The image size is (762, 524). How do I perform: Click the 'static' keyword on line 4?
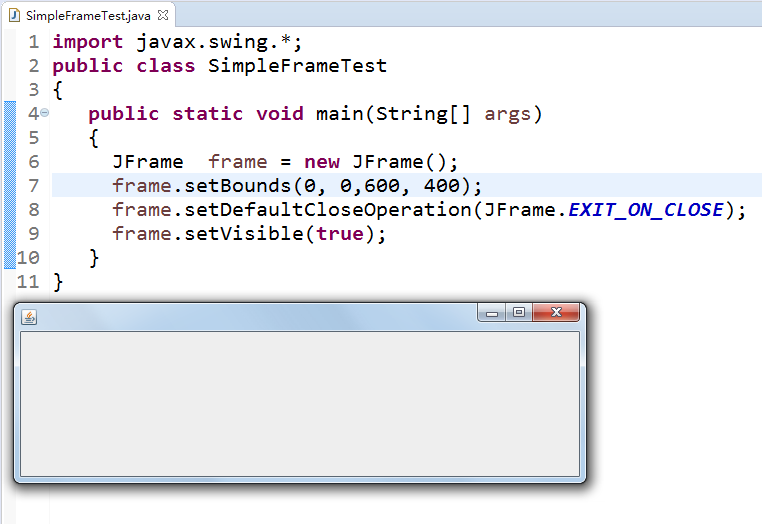[x=208, y=114]
